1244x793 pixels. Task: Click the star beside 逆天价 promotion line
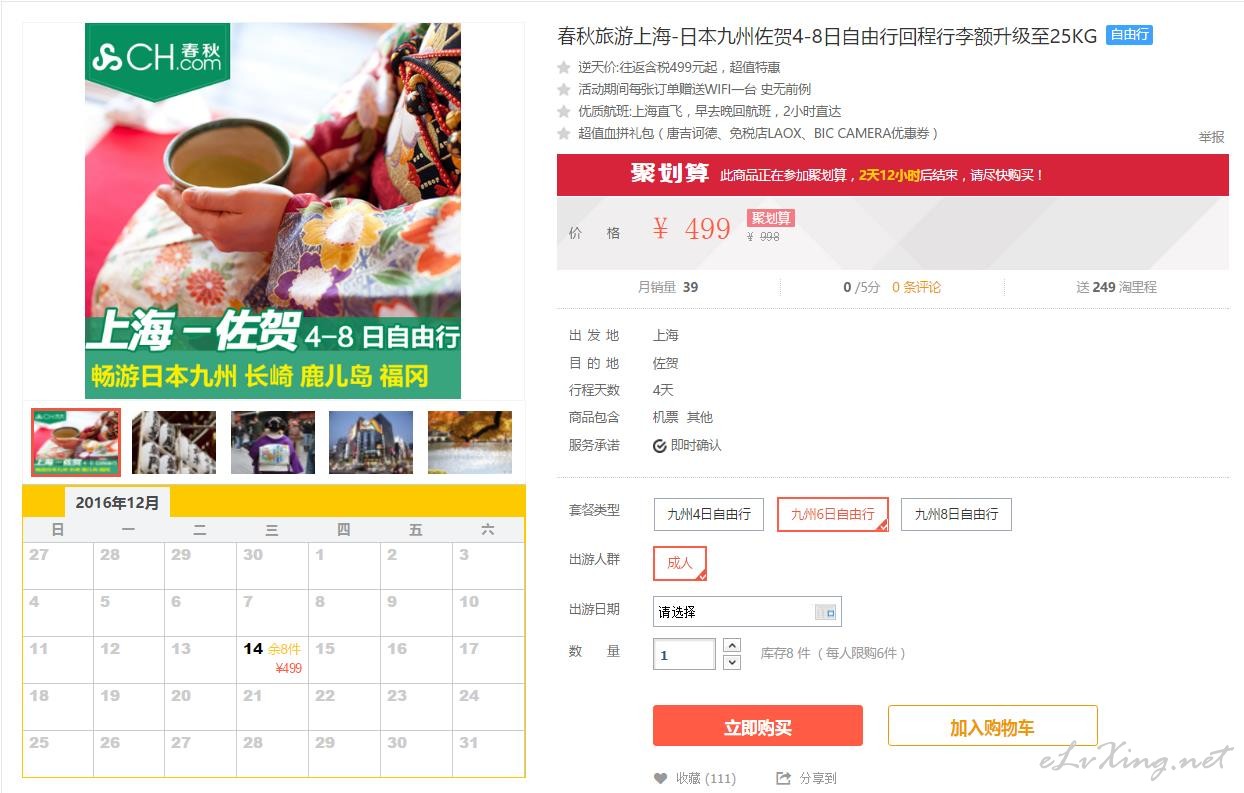(x=564, y=67)
